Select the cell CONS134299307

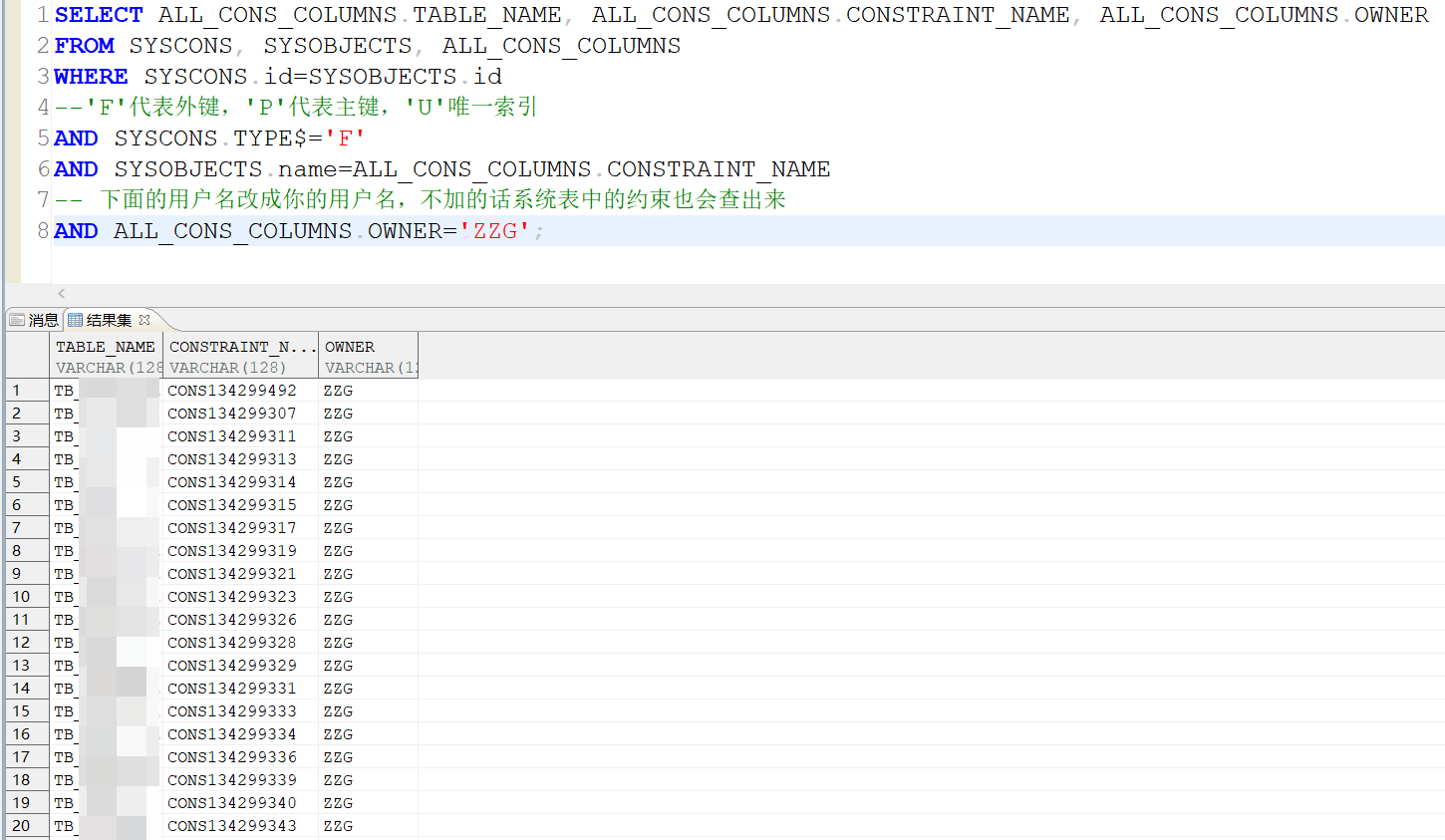240,414
